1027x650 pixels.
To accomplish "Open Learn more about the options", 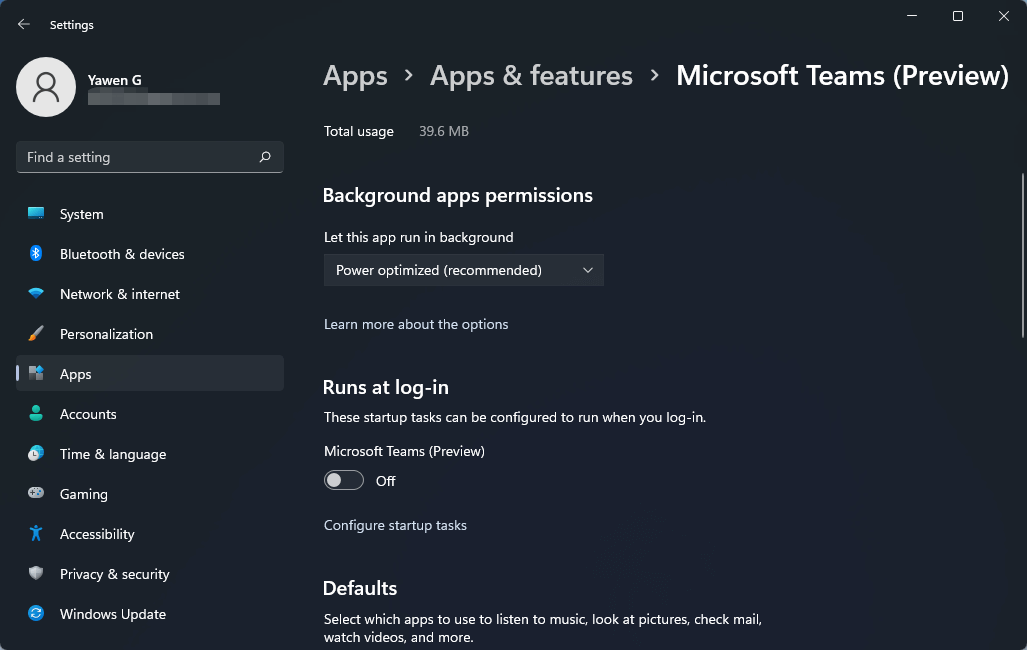I will click(x=416, y=324).
